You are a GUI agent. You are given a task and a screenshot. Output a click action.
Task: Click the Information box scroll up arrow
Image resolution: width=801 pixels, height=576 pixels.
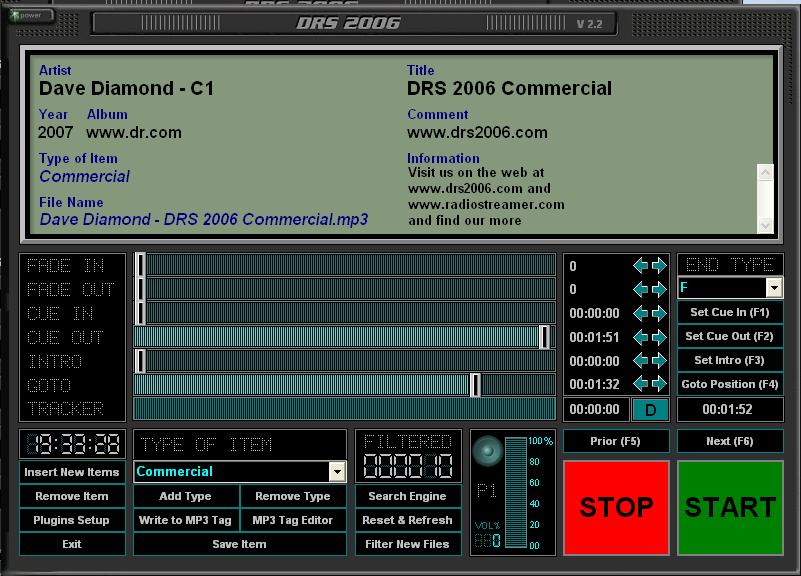click(765, 173)
